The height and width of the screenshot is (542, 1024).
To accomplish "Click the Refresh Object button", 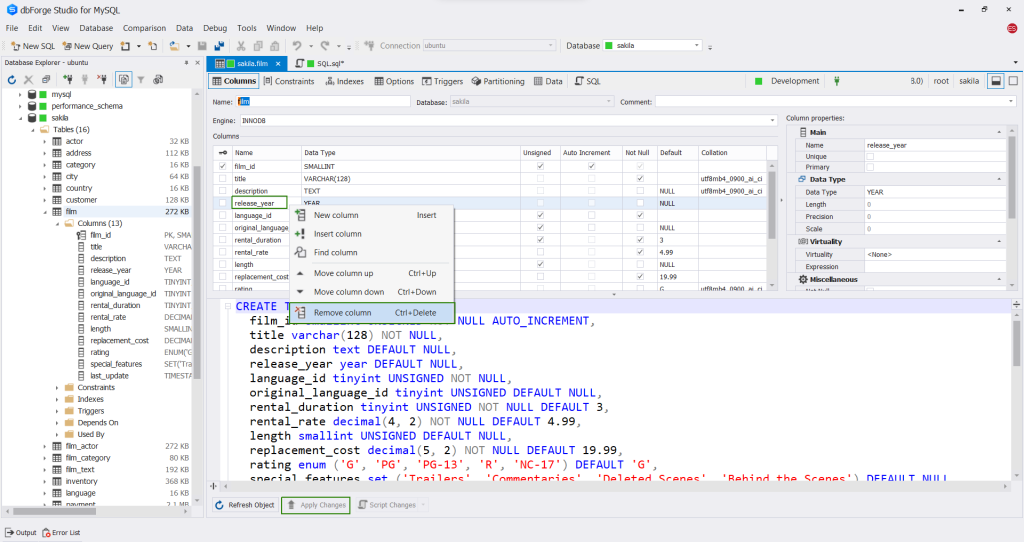I will [245, 505].
